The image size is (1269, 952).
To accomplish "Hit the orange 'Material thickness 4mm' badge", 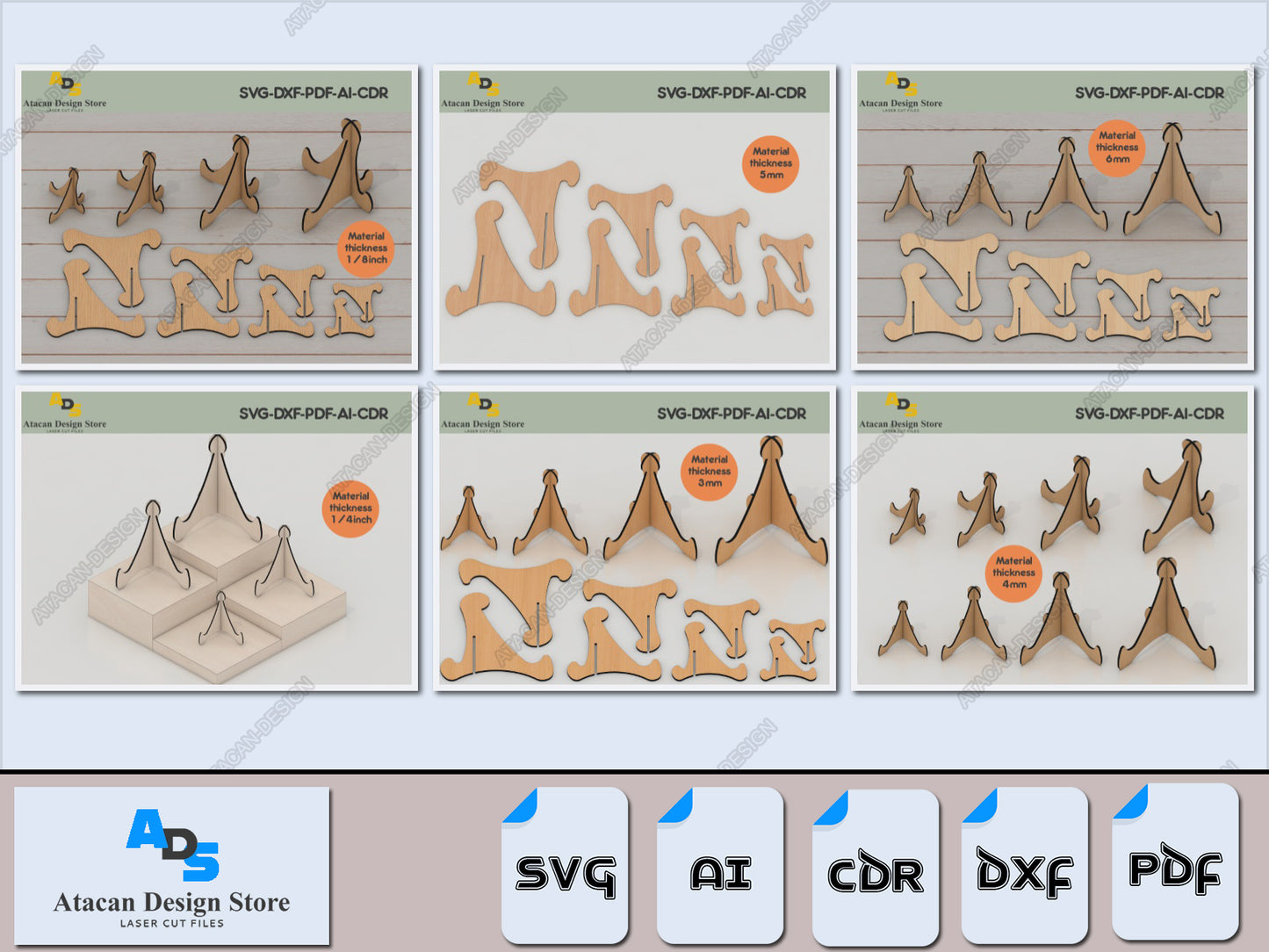I will [1013, 573].
